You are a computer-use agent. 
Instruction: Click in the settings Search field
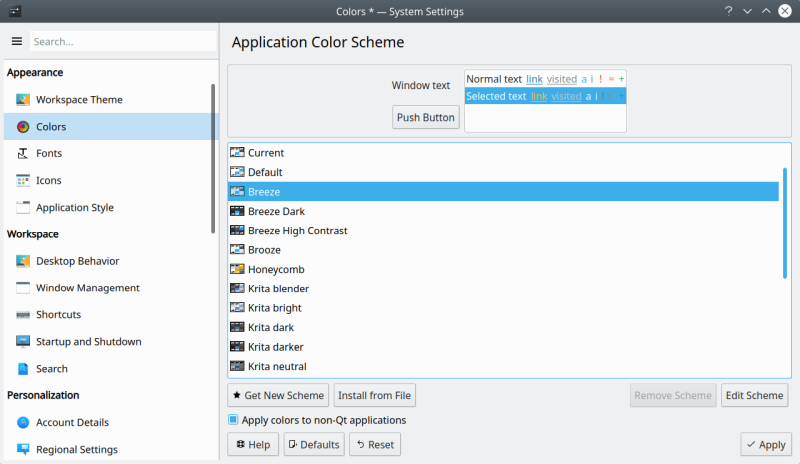click(x=122, y=42)
